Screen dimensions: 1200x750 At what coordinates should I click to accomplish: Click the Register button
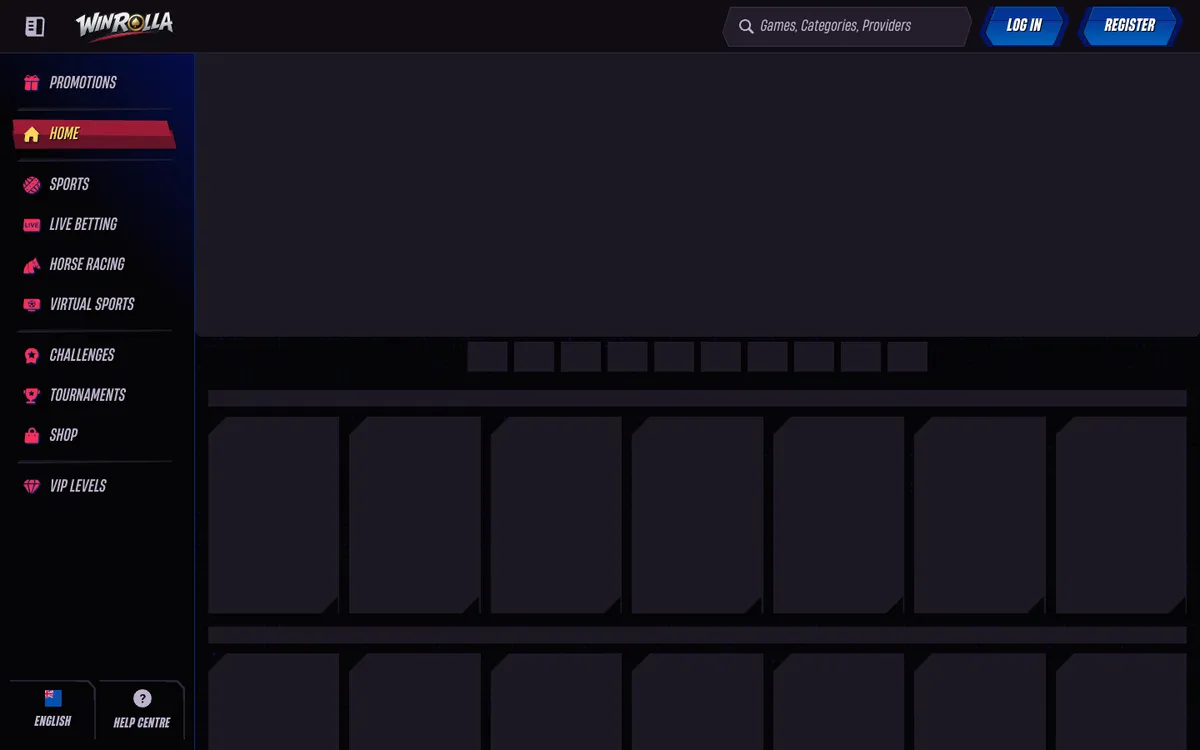click(x=1129, y=26)
